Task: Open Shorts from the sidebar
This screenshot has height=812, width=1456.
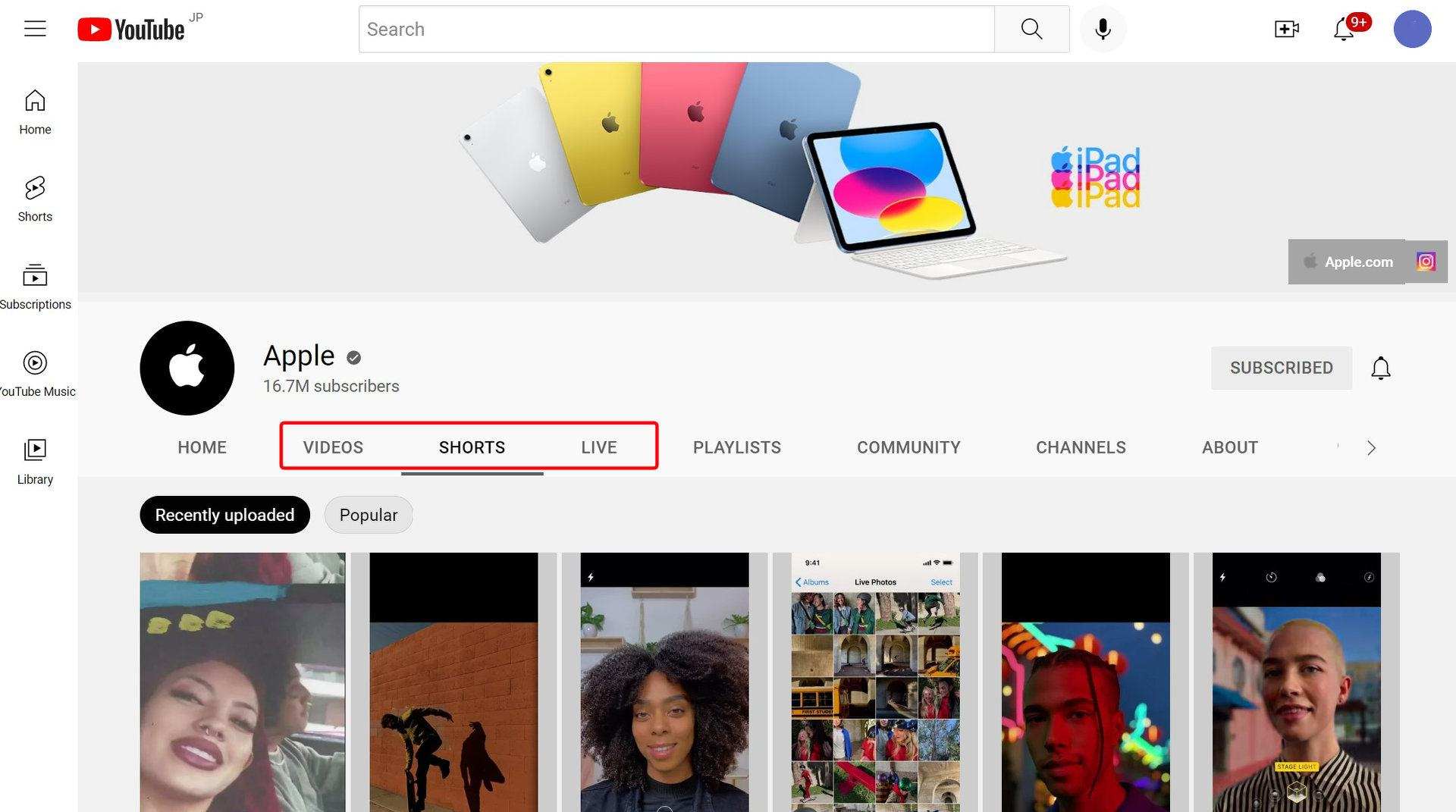Action: [x=34, y=197]
